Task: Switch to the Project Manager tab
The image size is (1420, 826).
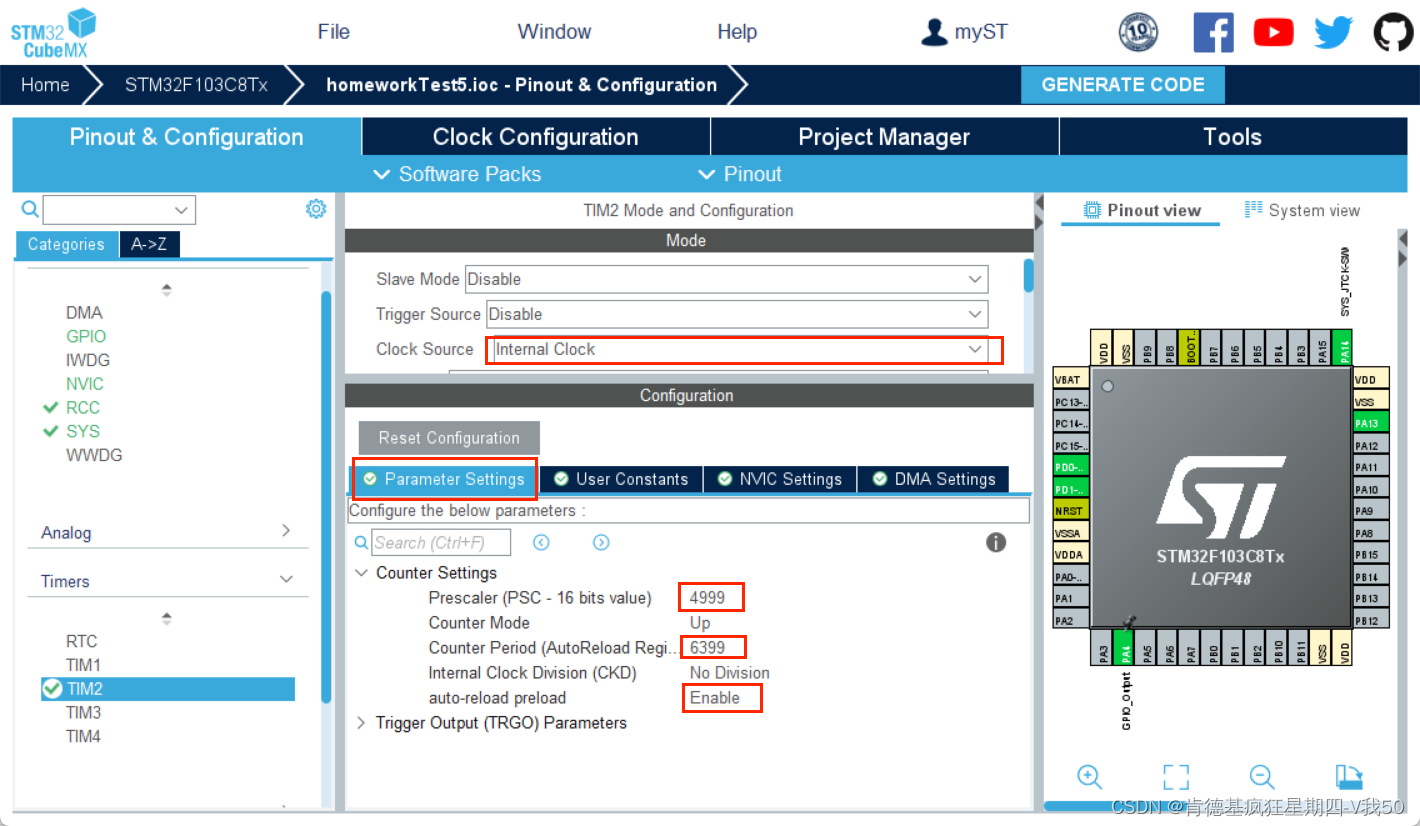Action: (x=884, y=137)
